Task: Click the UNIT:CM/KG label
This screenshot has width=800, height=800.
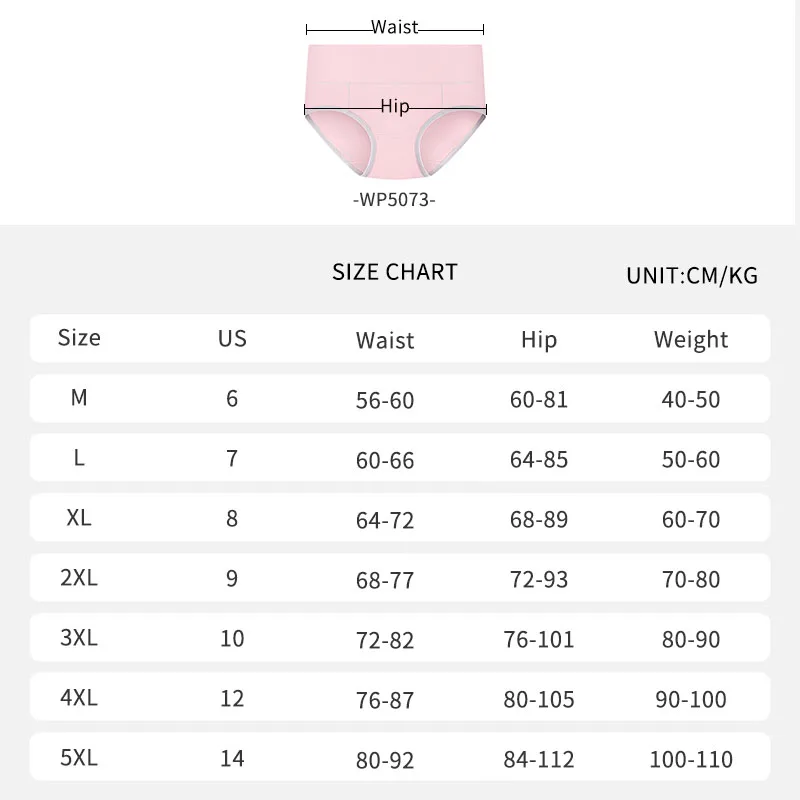Action: 692,276
